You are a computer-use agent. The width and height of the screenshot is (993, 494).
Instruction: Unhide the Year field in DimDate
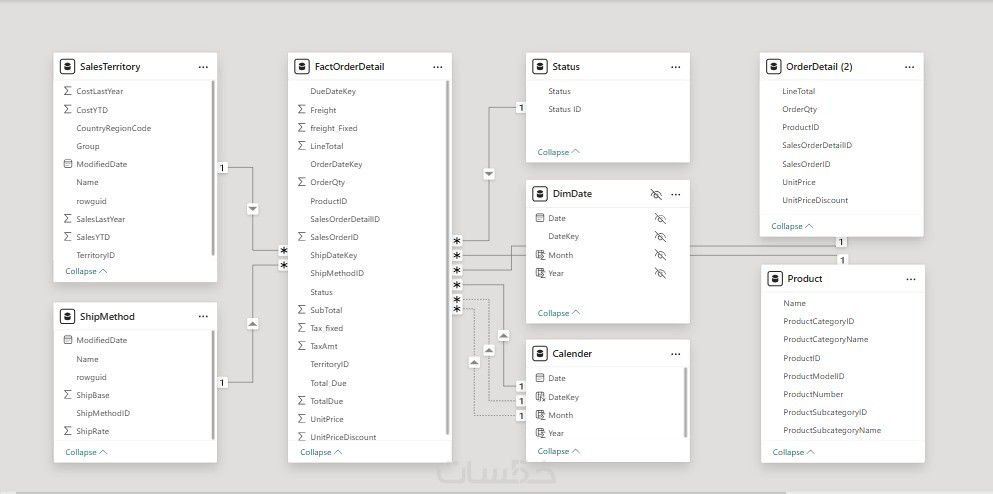660,273
